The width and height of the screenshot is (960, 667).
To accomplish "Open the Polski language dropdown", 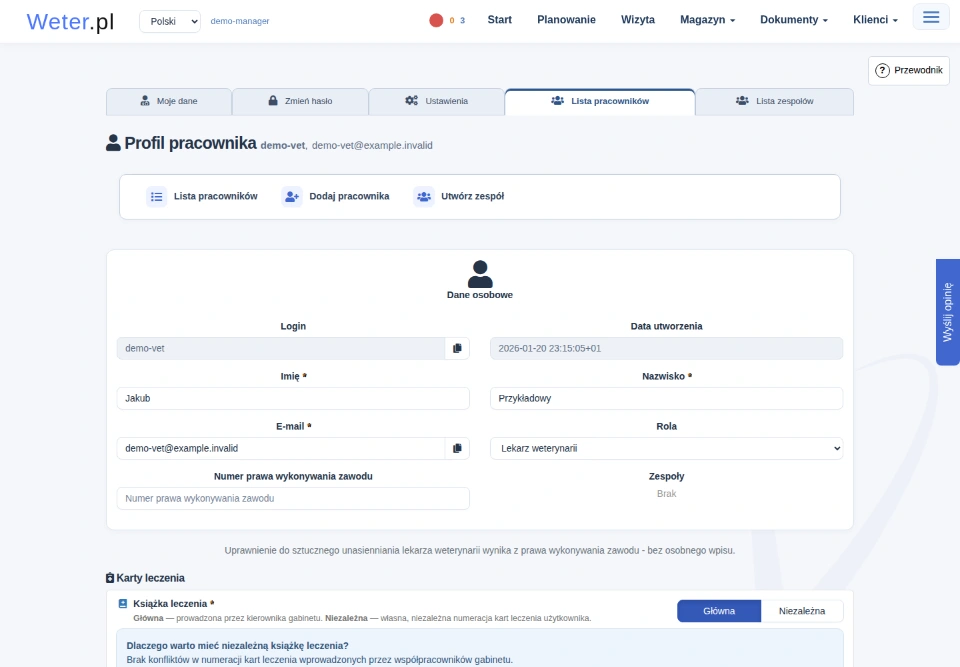I will 170,21.
